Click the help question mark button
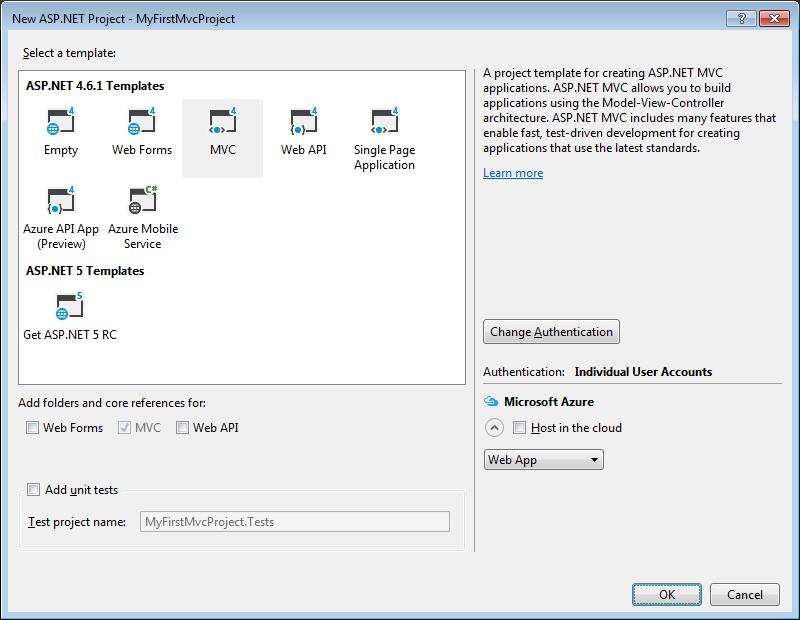The height and width of the screenshot is (620, 800). pos(741,18)
